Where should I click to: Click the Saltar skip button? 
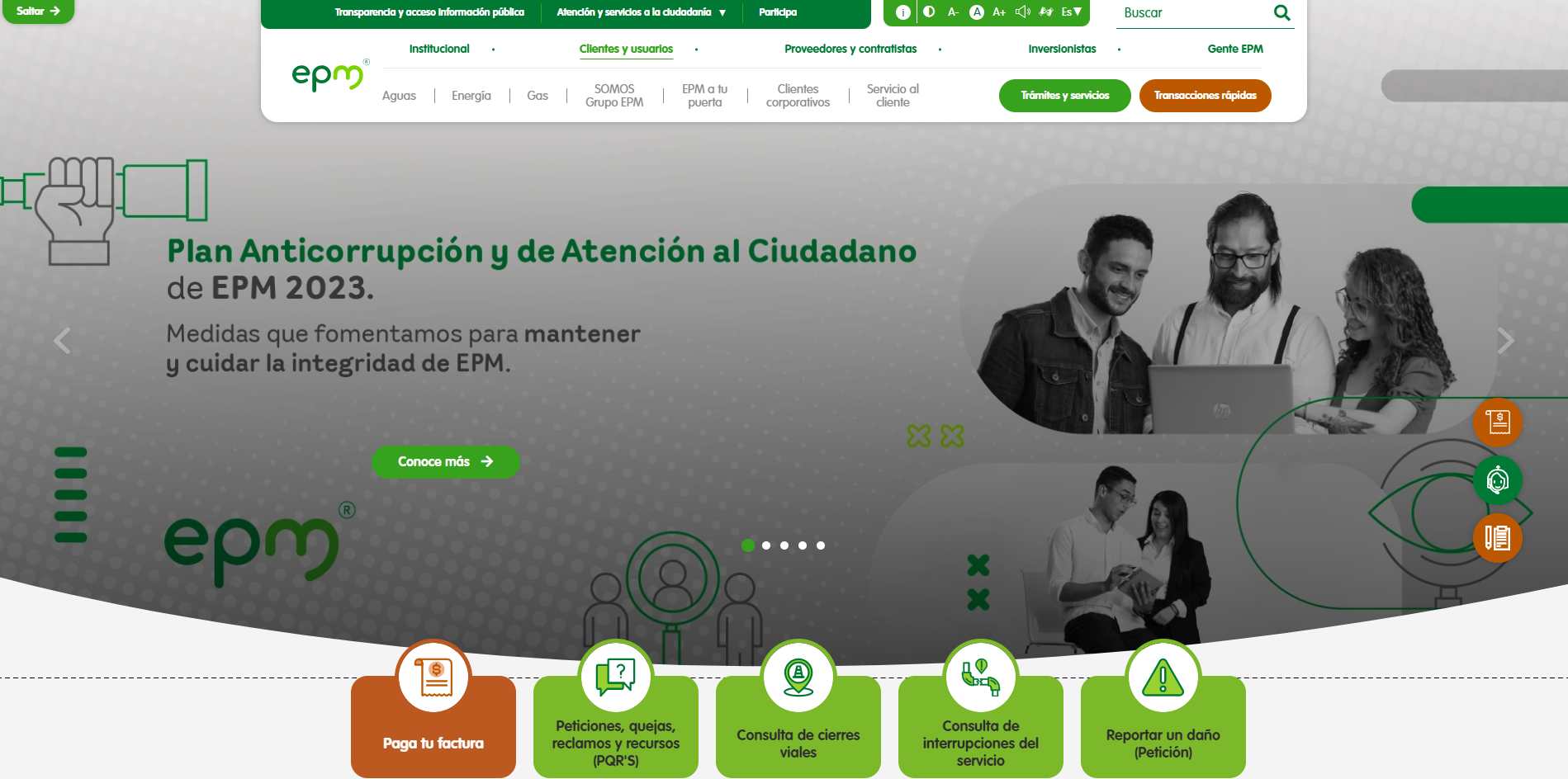[x=38, y=11]
